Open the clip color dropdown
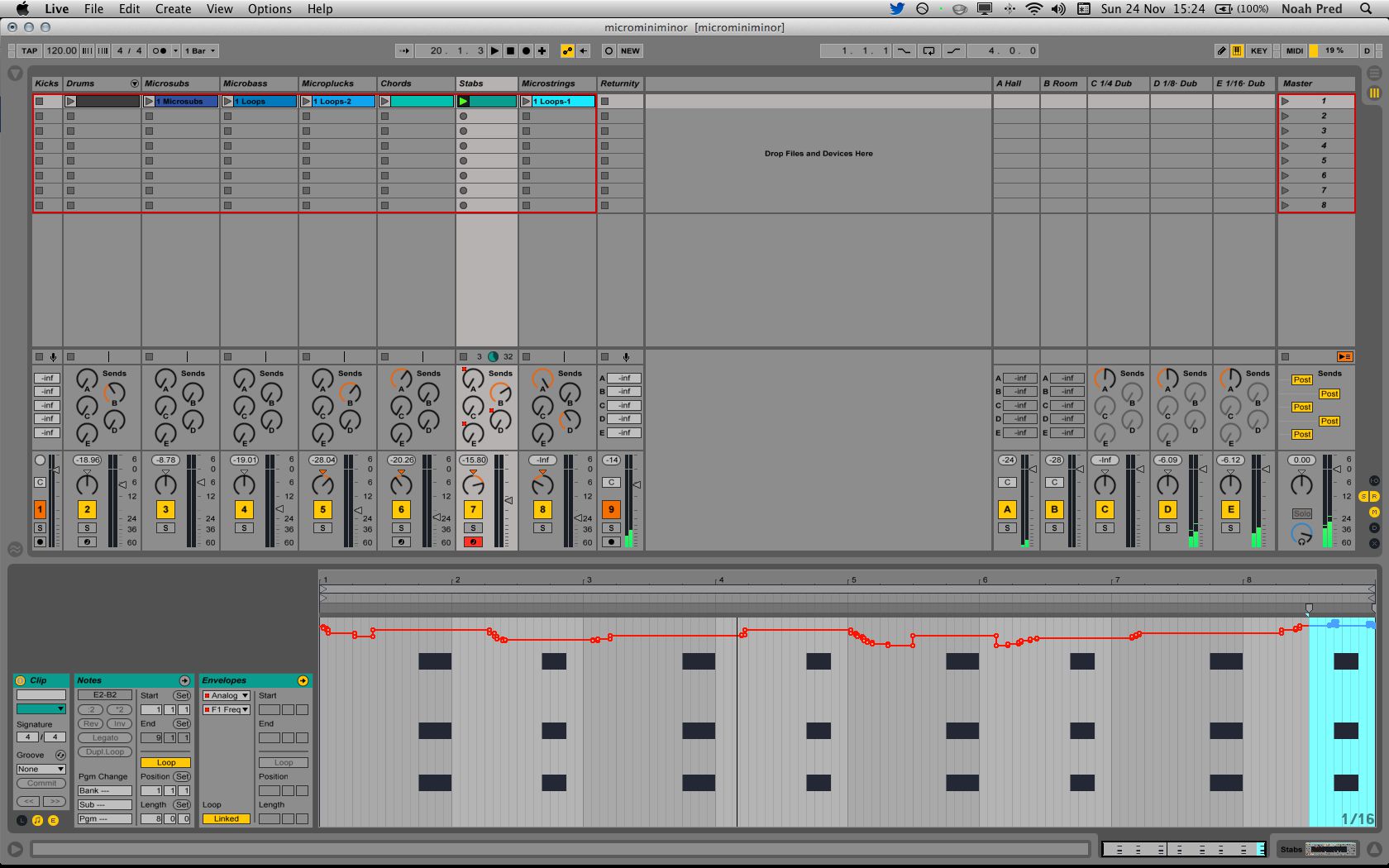1389x868 pixels. [41, 708]
